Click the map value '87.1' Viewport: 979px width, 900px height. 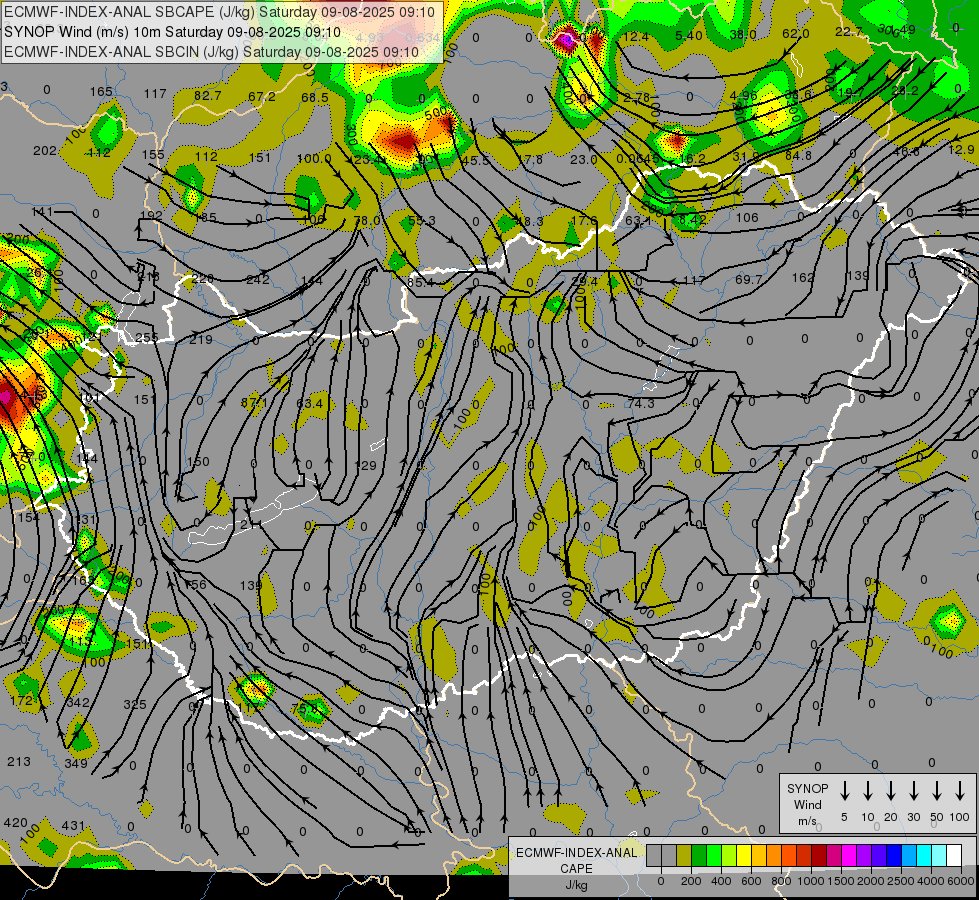pyautogui.click(x=255, y=403)
